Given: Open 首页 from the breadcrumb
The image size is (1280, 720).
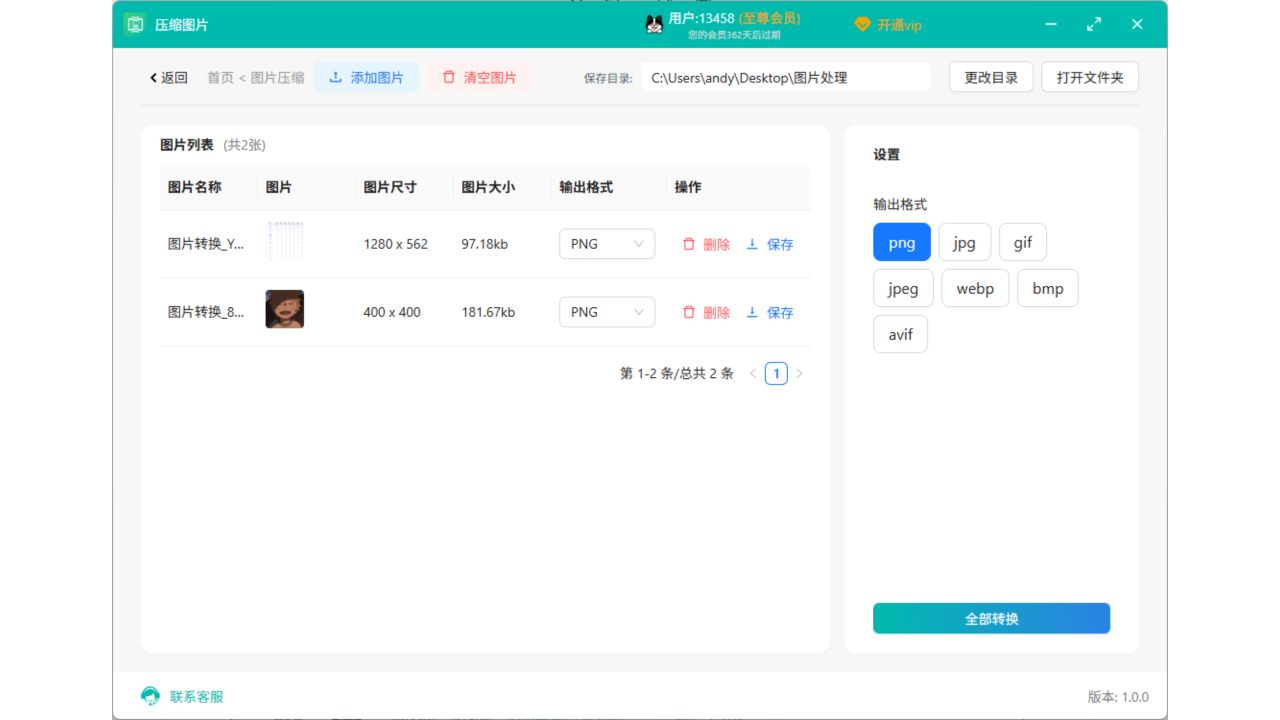Looking at the screenshot, I should coord(219,77).
